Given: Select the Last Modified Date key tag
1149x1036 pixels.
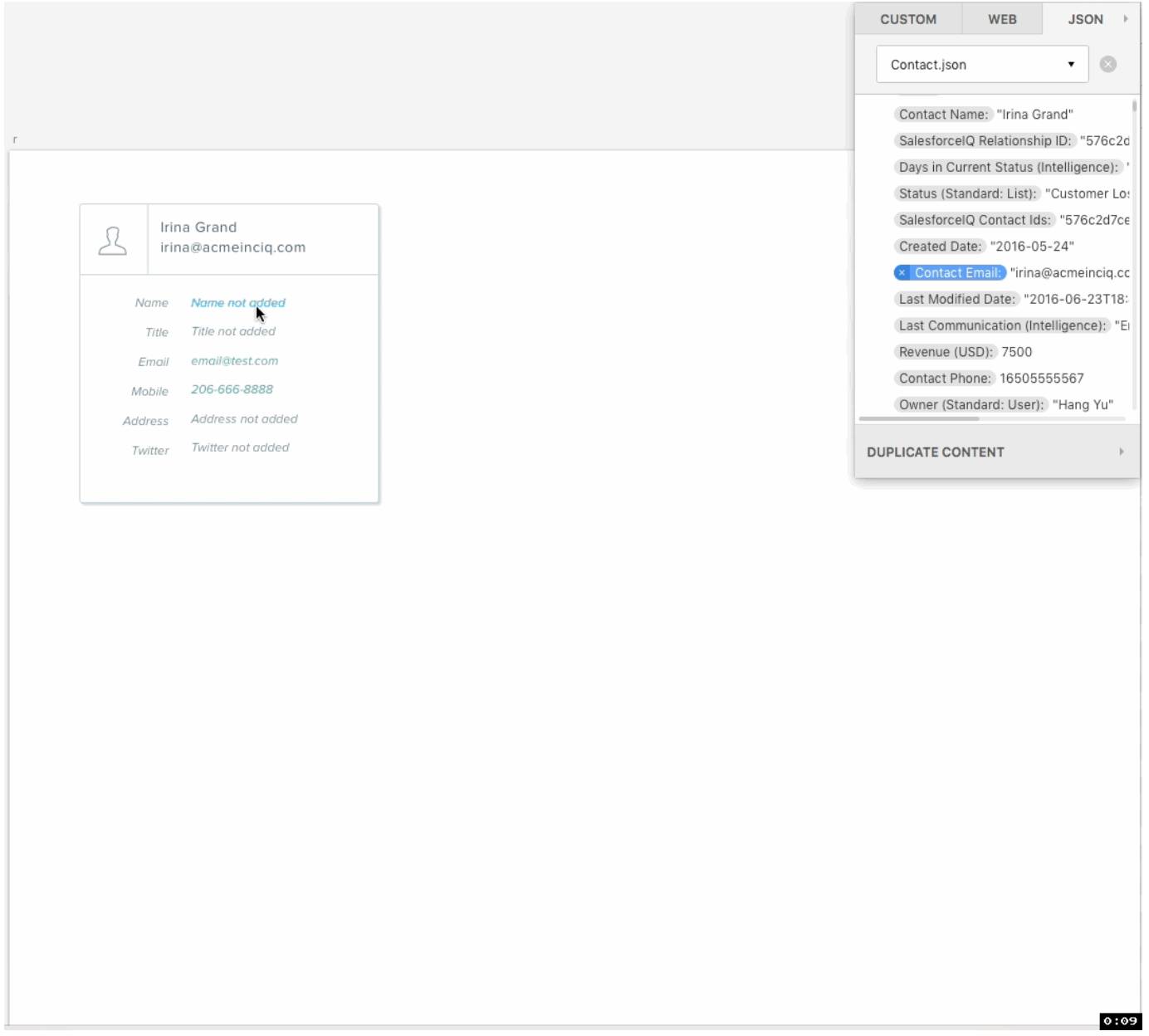Looking at the screenshot, I should [x=956, y=299].
